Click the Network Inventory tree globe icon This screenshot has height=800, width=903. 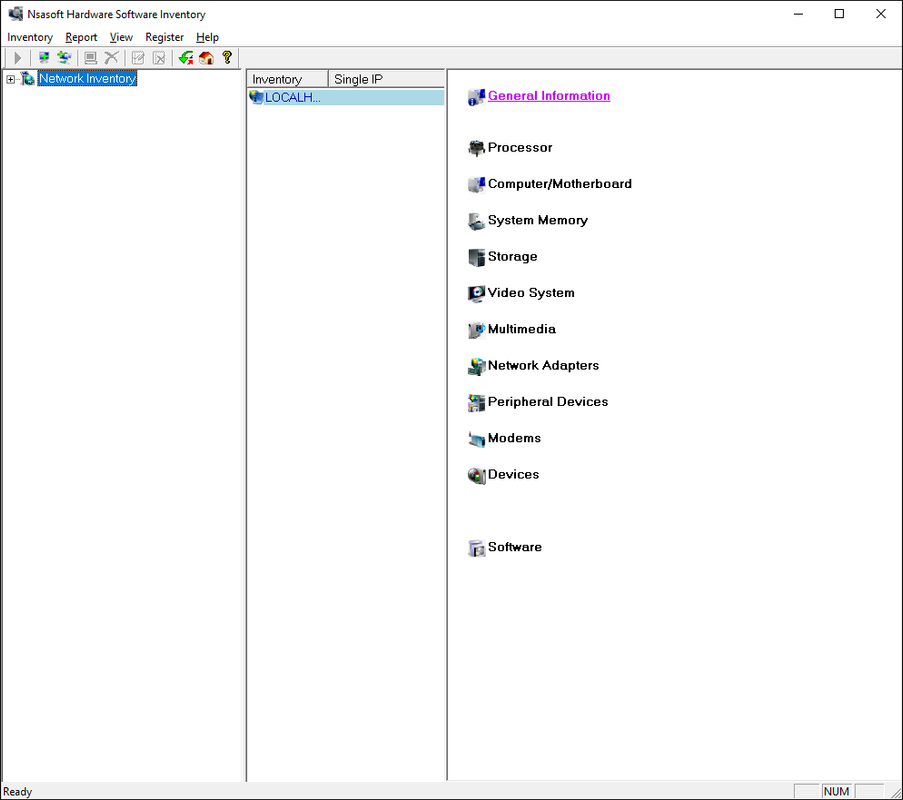tap(28, 78)
